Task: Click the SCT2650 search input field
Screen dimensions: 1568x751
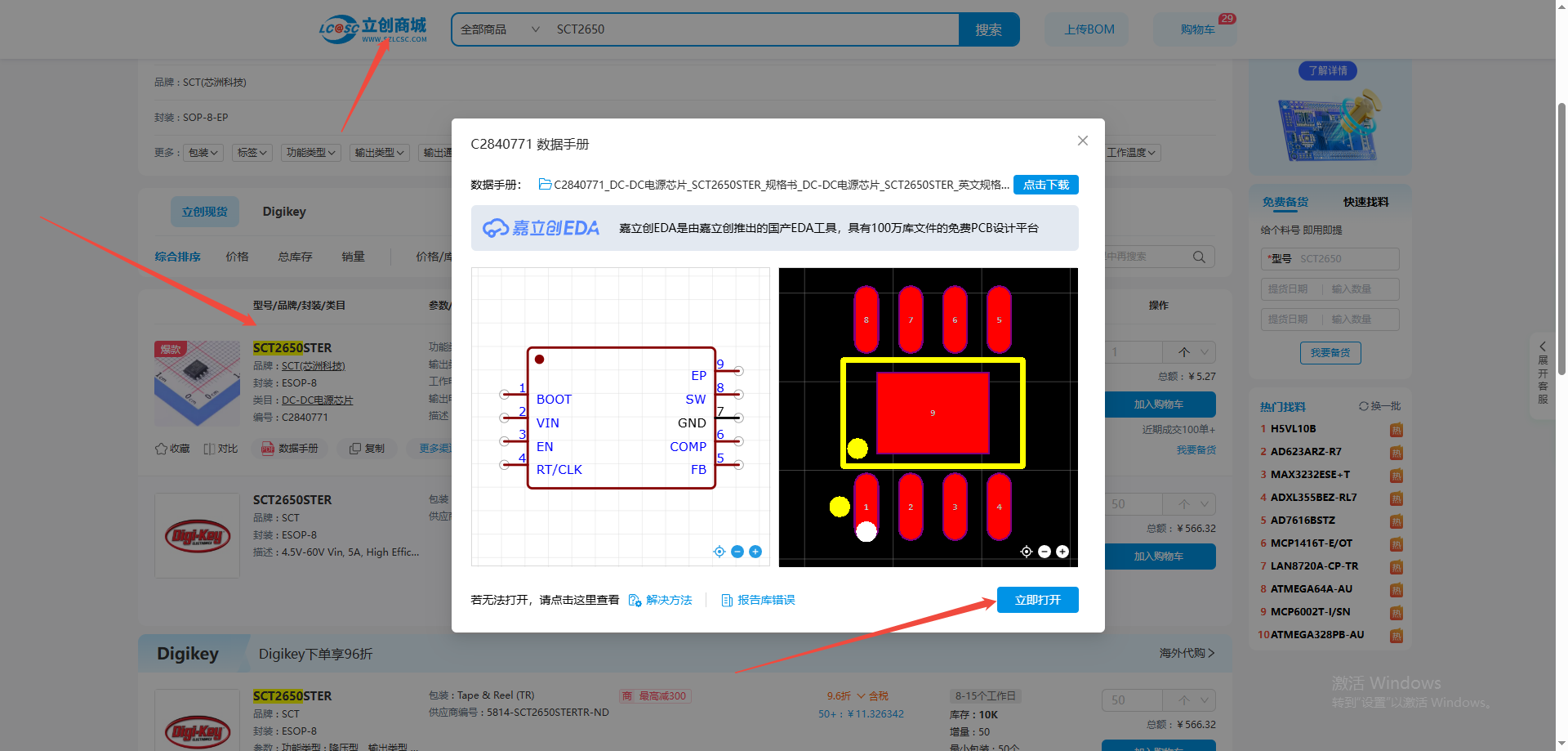Action: [751, 29]
